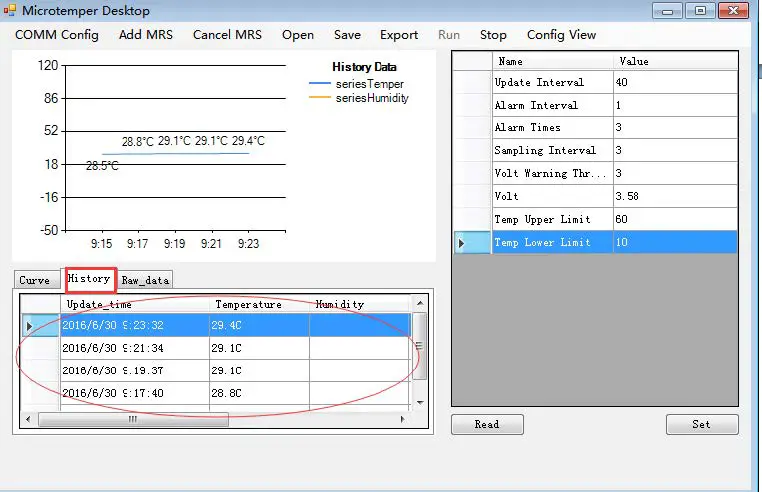Switch to the Raw_data tab
Viewport: 762px width, 492px height.
145,280
